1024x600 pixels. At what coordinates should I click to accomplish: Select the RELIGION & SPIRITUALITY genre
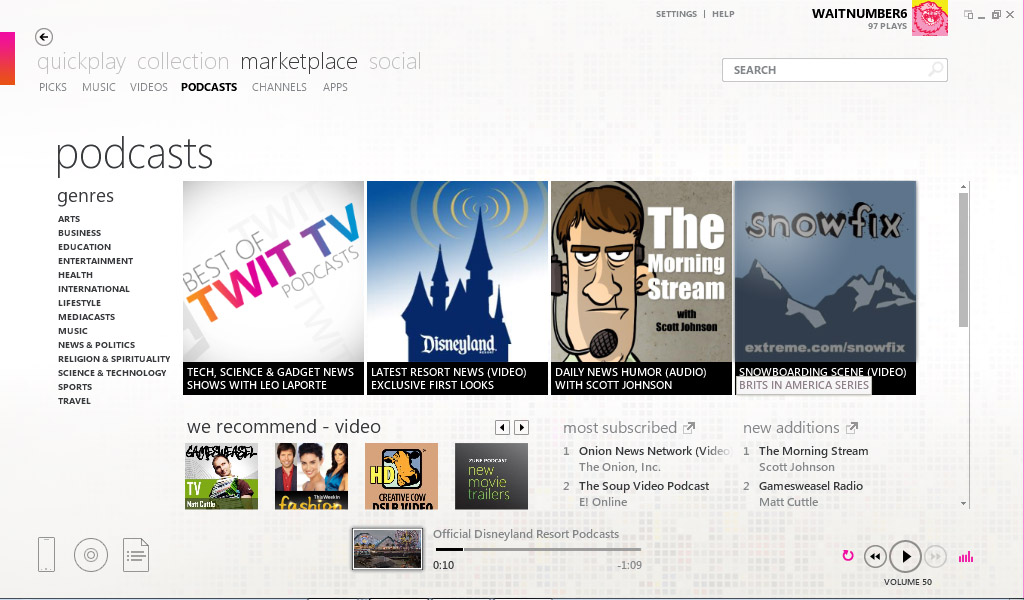(114, 359)
